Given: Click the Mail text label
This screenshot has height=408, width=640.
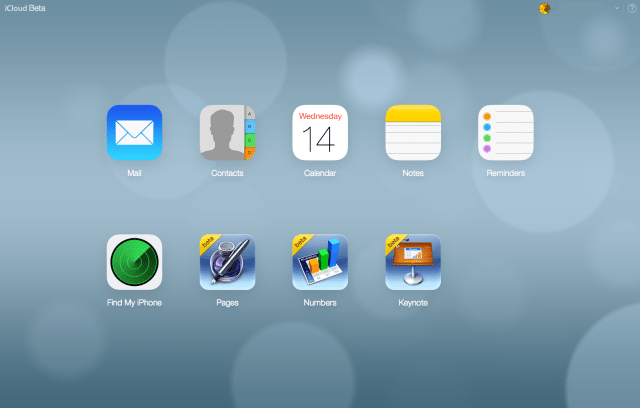Looking at the screenshot, I should click(x=134, y=173).
